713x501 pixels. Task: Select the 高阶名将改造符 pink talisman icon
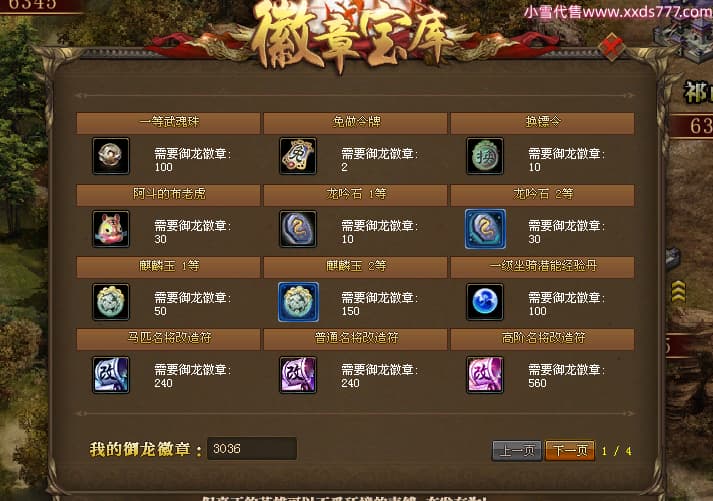pos(485,375)
